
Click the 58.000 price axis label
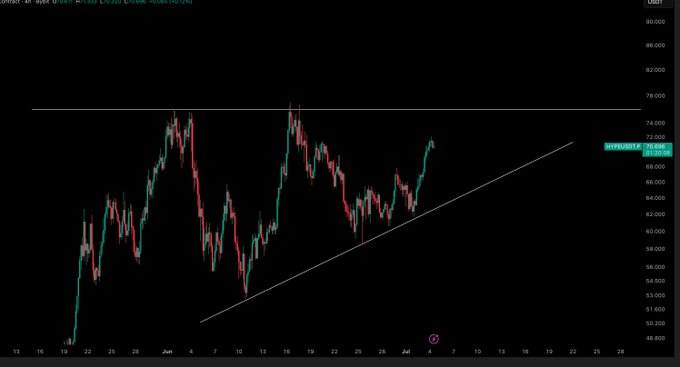(655, 249)
